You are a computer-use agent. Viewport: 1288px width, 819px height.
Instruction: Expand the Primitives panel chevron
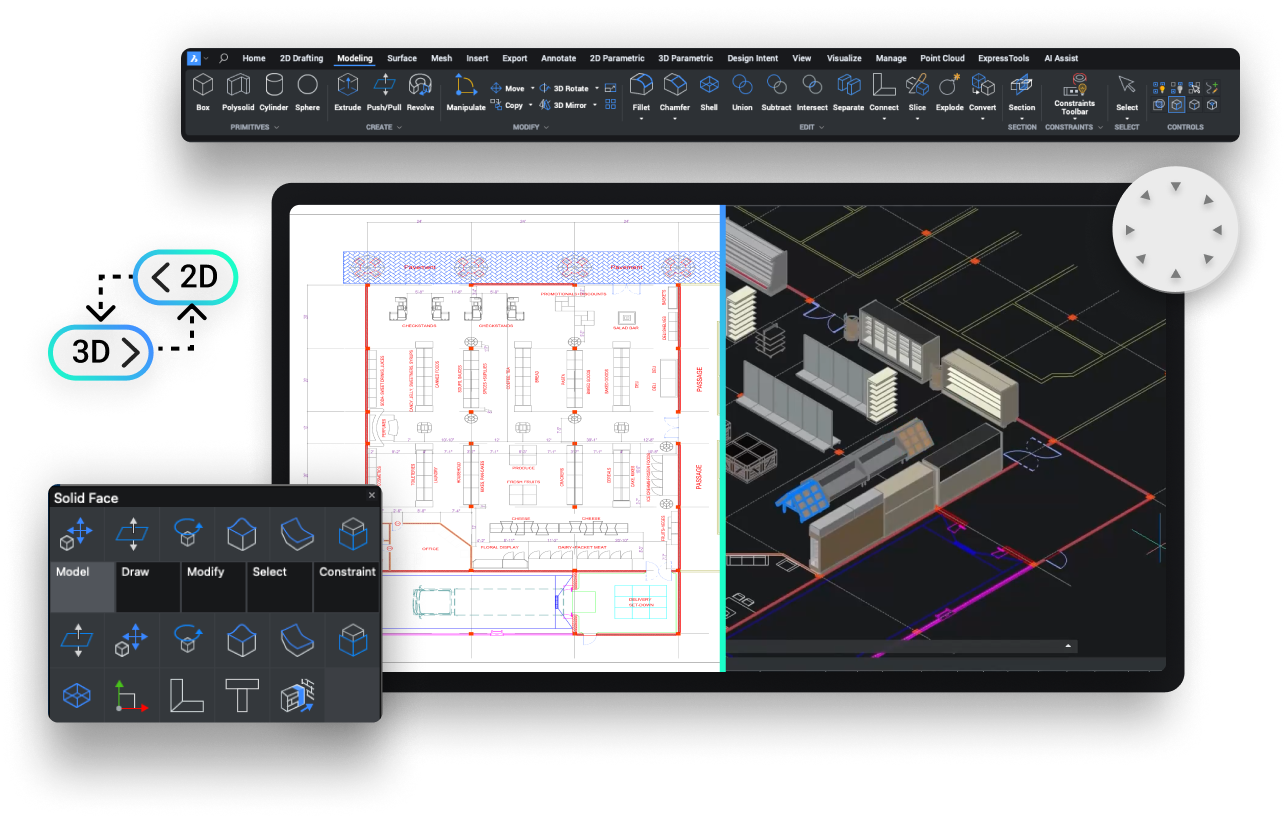pyautogui.click(x=277, y=128)
